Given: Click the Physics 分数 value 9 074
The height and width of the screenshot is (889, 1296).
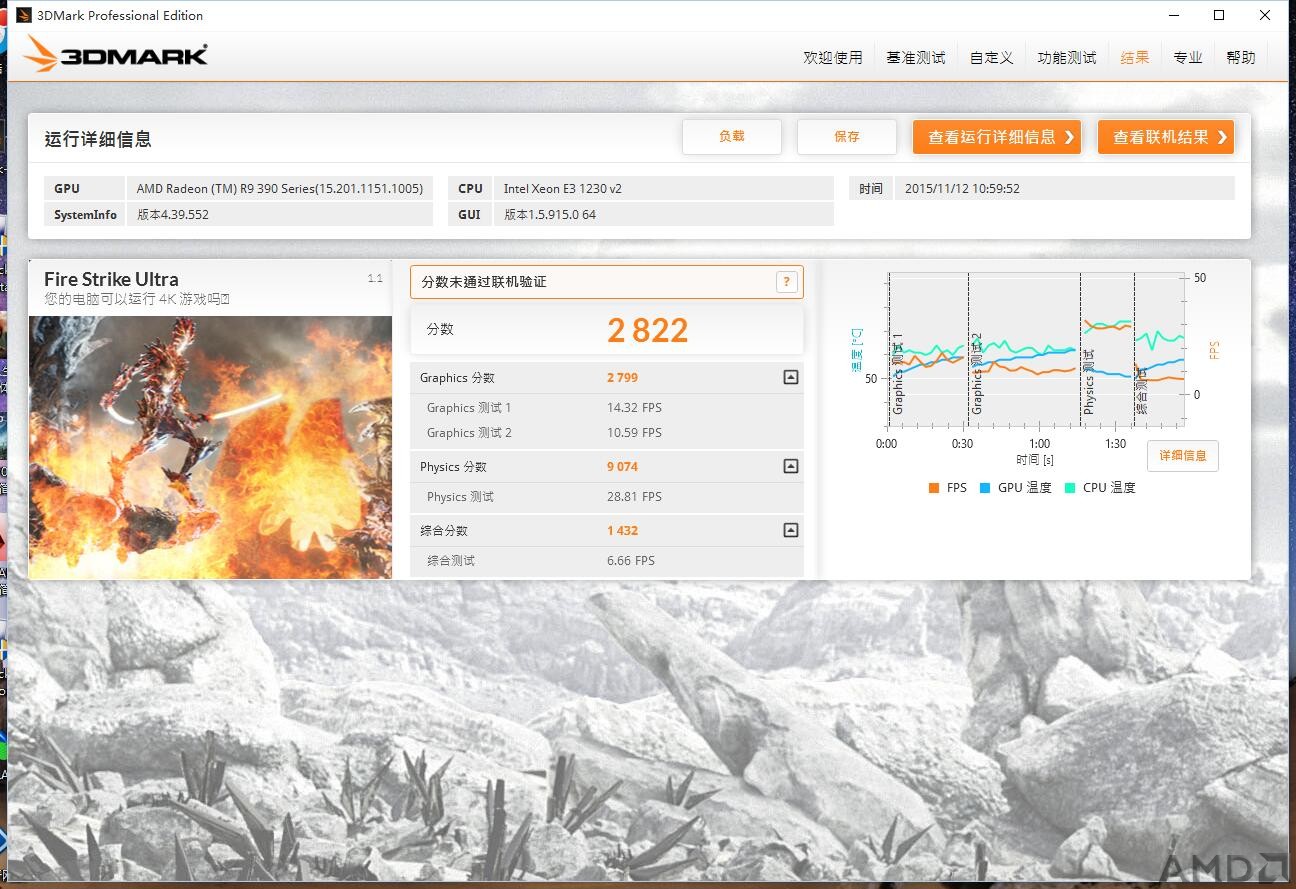Looking at the screenshot, I should 622,467.
